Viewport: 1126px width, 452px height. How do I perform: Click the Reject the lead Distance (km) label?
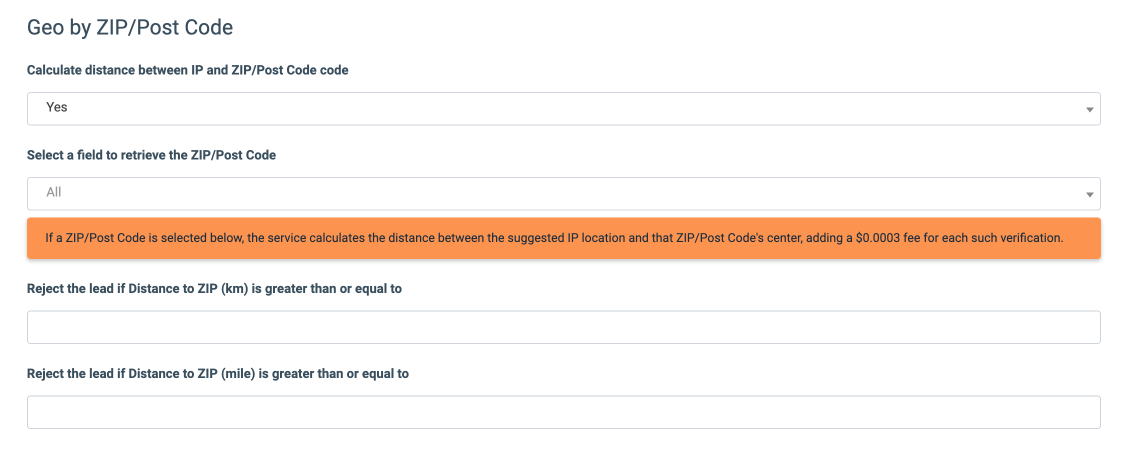click(214, 289)
